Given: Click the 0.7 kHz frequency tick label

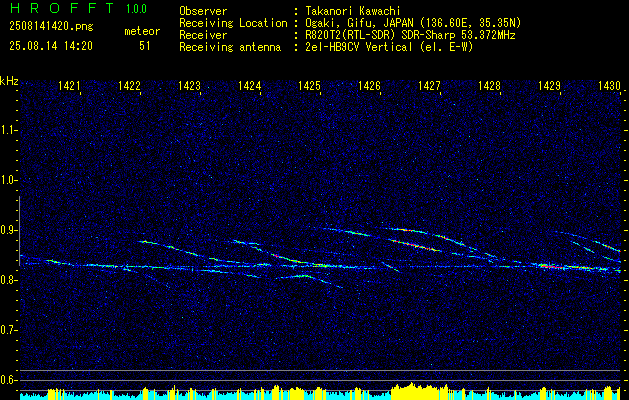Looking at the screenshot, I should pyautogui.click(x=7, y=330).
